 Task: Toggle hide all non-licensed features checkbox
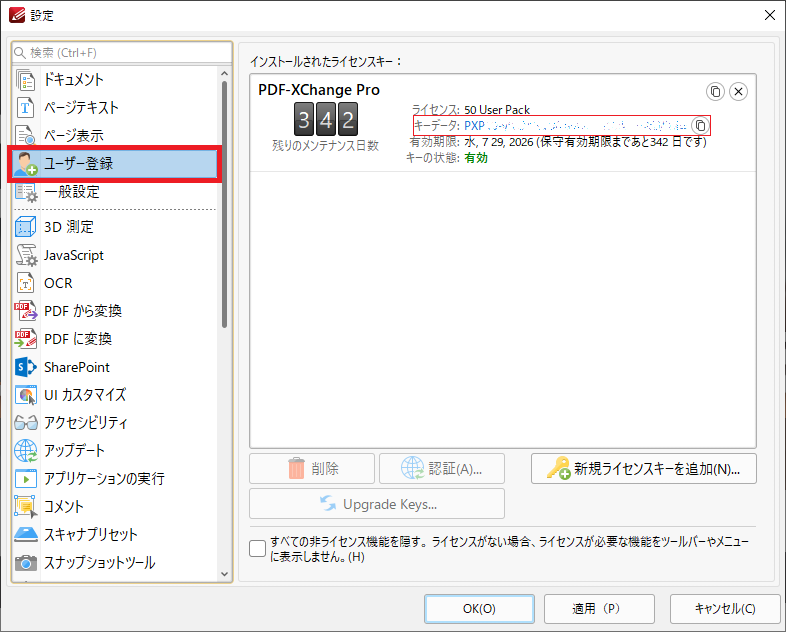pyautogui.click(x=258, y=549)
